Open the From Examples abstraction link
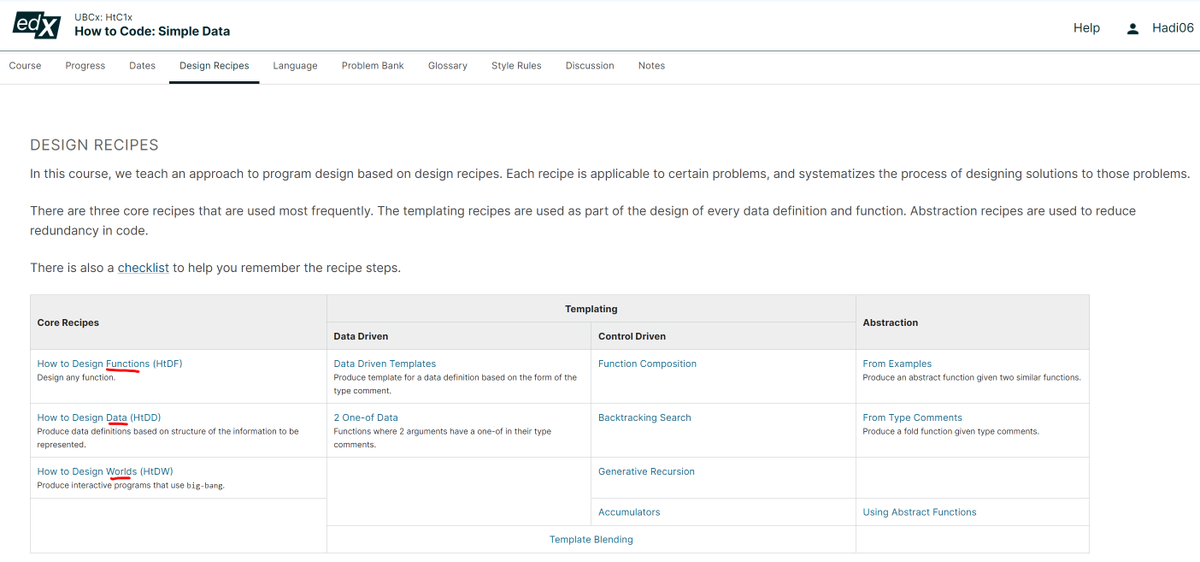The image size is (1200, 562). coord(897,364)
